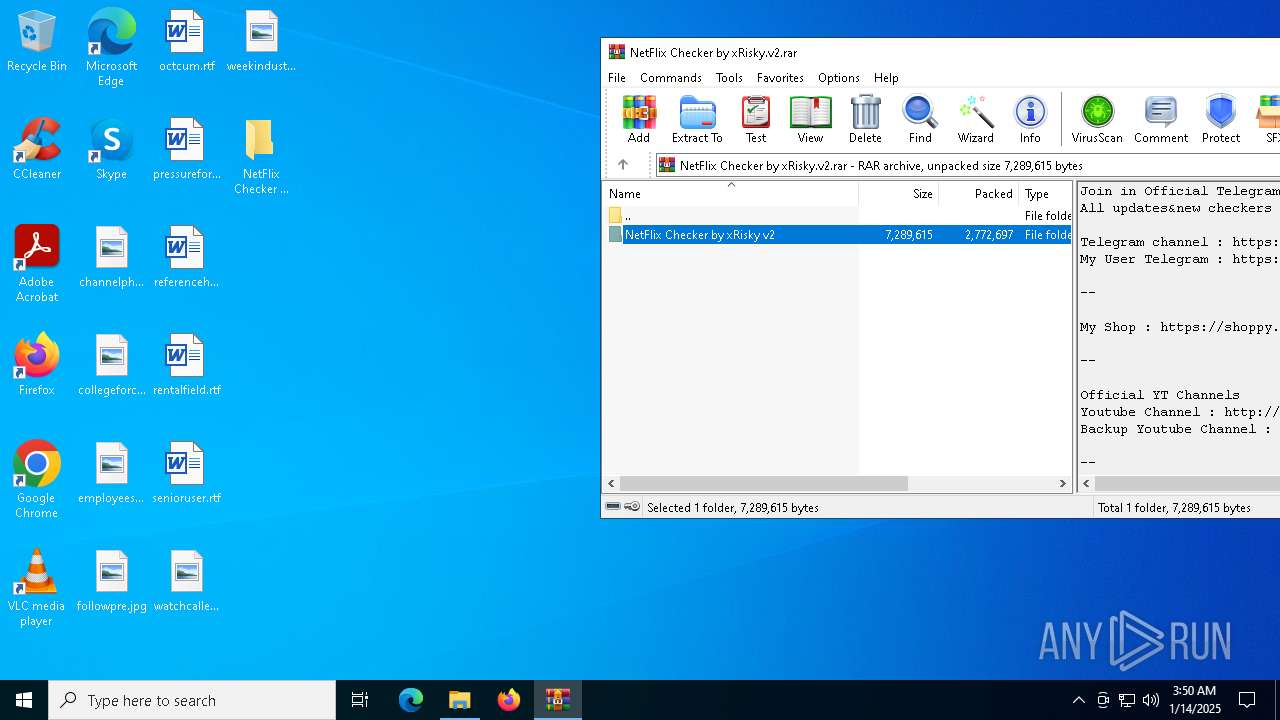Click the comment pane's left scroll arrow
The image size is (1280, 720).
pyautogui.click(x=1087, y=483)
